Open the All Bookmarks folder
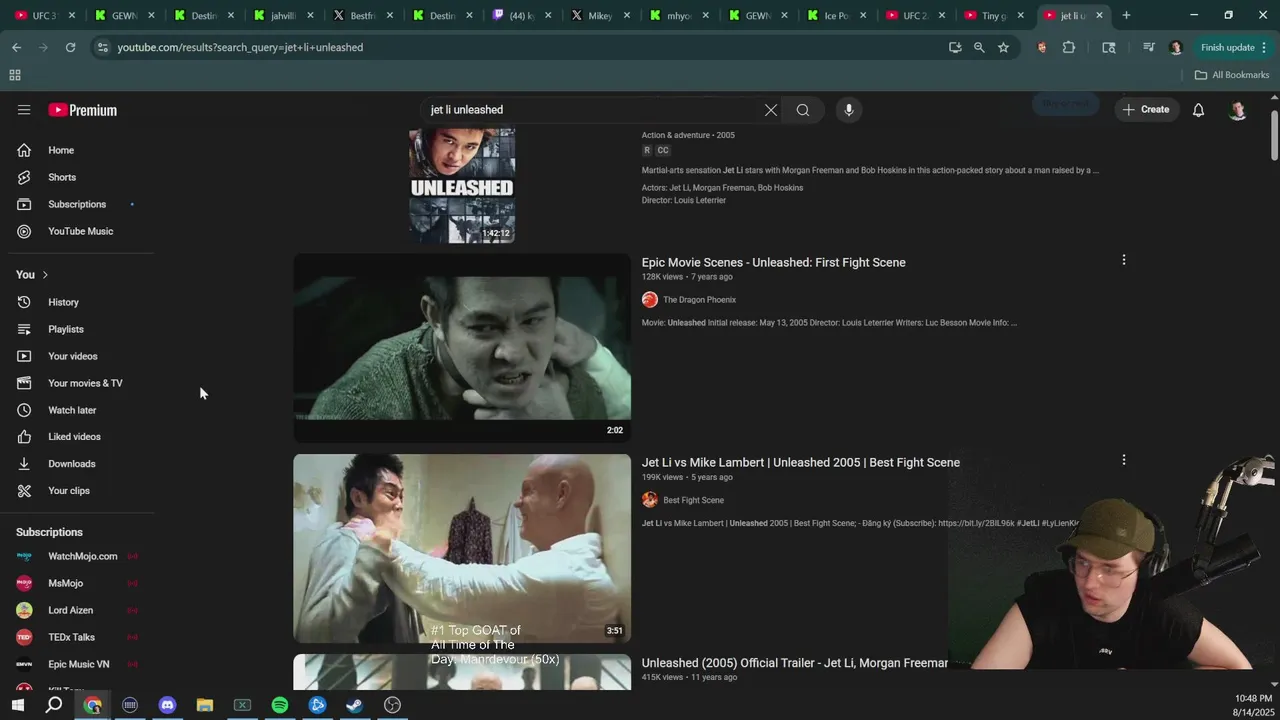 tap(1232, 75)
